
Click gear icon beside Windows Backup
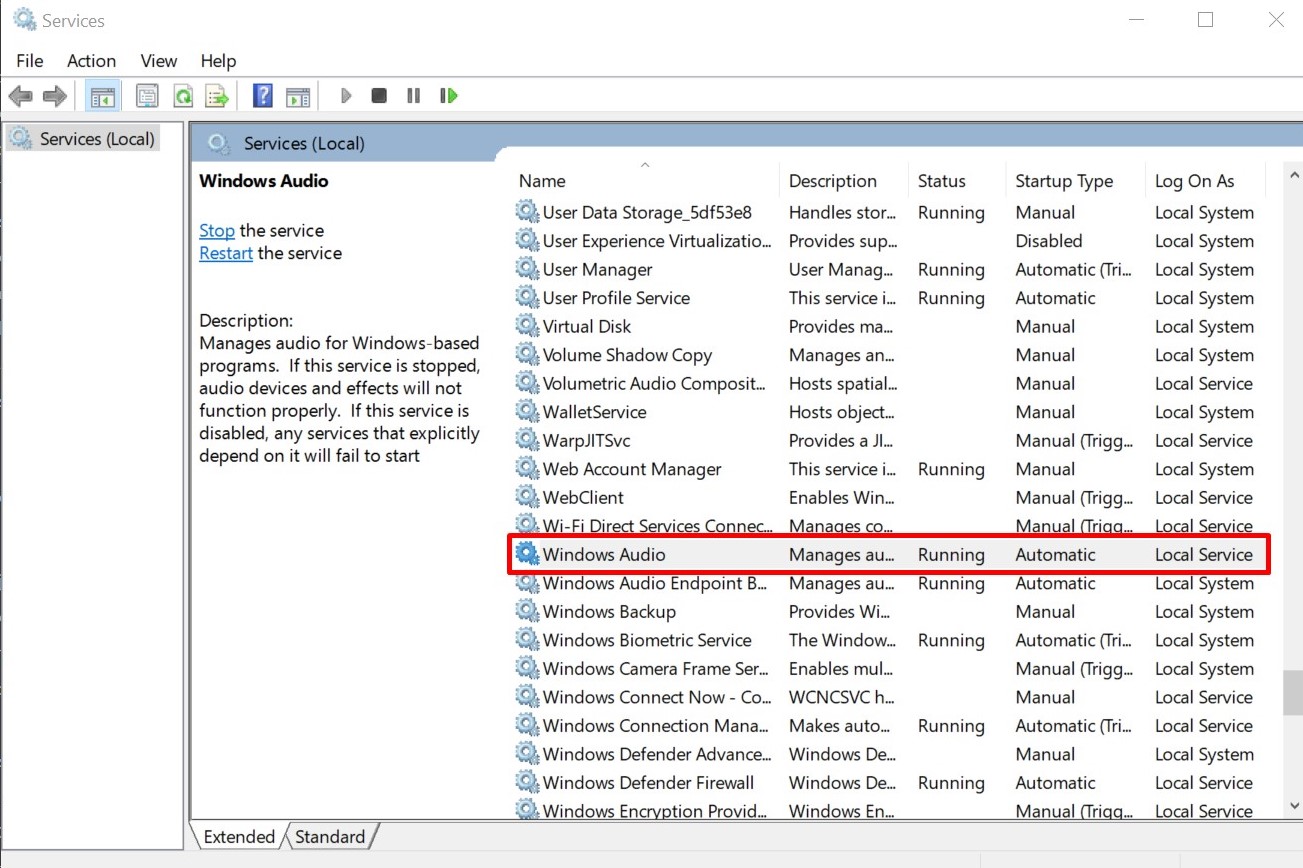tap(527, 611)
